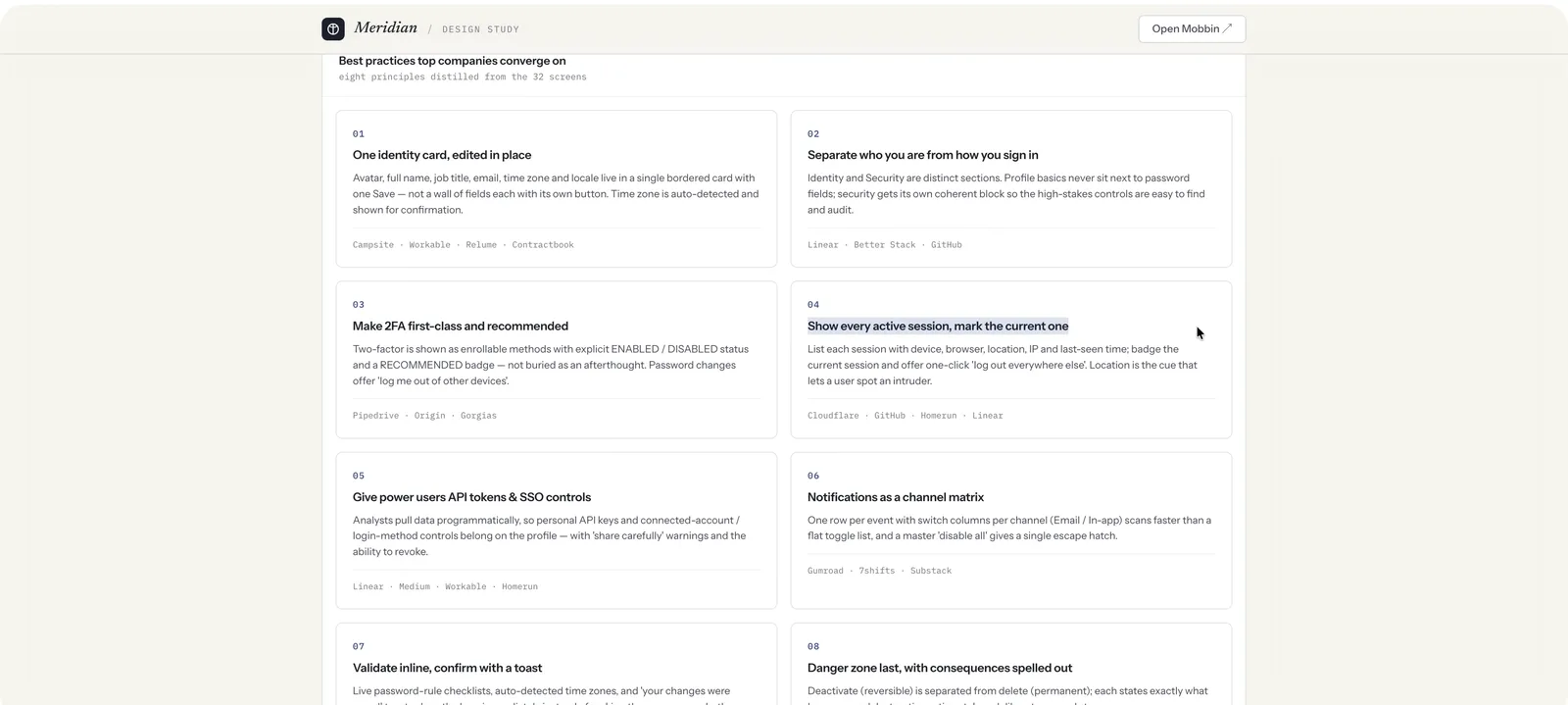Click 'Homerun' in card 04 sources
Screen dimensions: 1568x705
(x=939, y=416)
